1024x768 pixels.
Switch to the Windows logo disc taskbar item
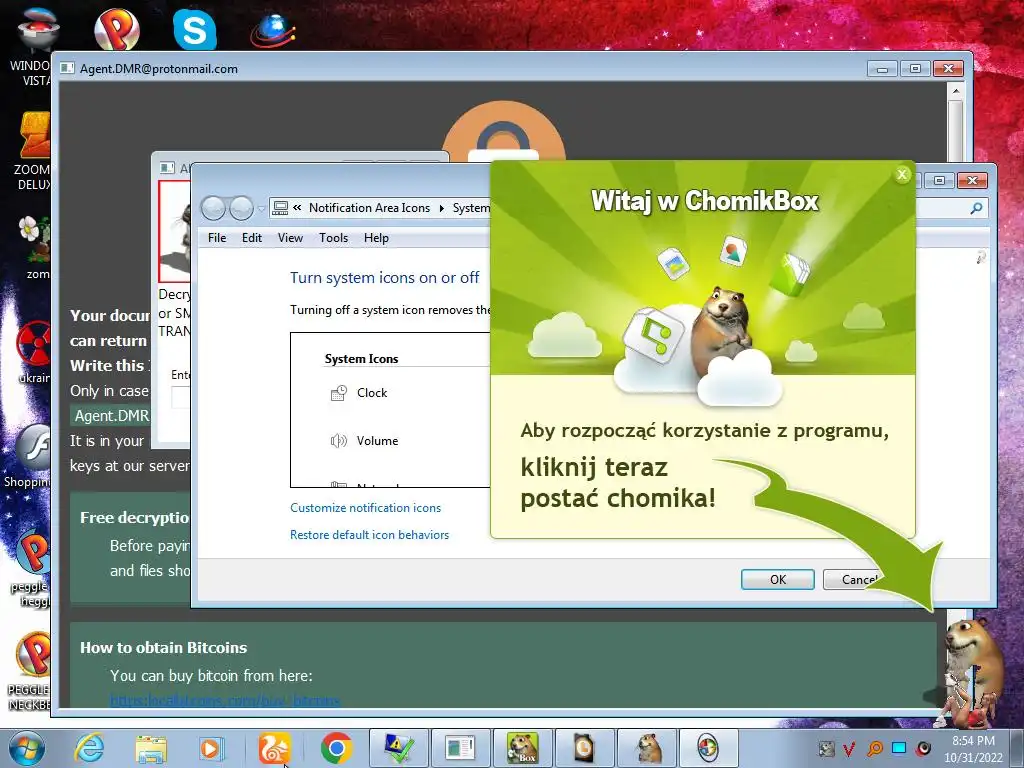(x=708, y=748)
